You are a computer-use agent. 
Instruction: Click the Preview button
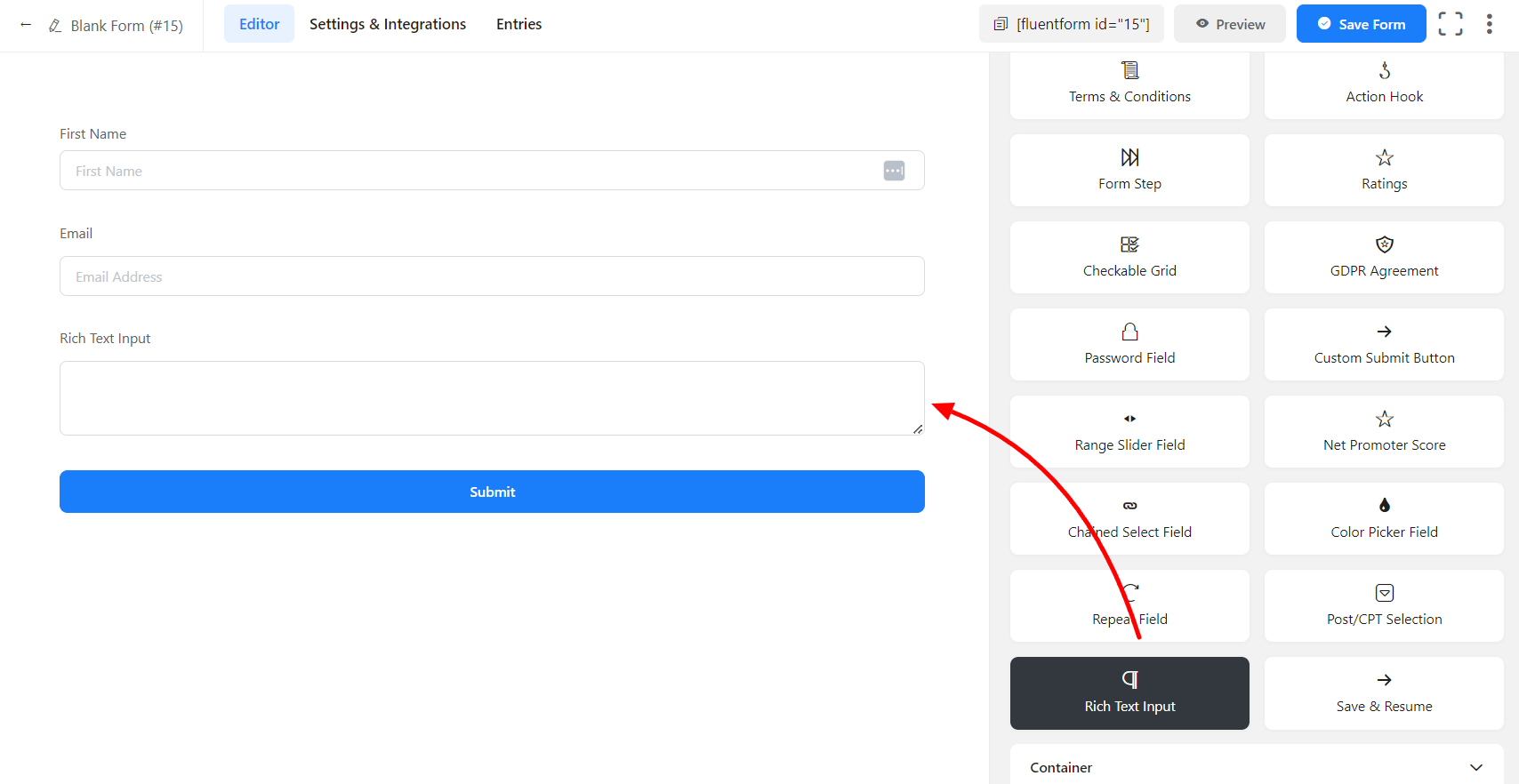pos(1229,24)
